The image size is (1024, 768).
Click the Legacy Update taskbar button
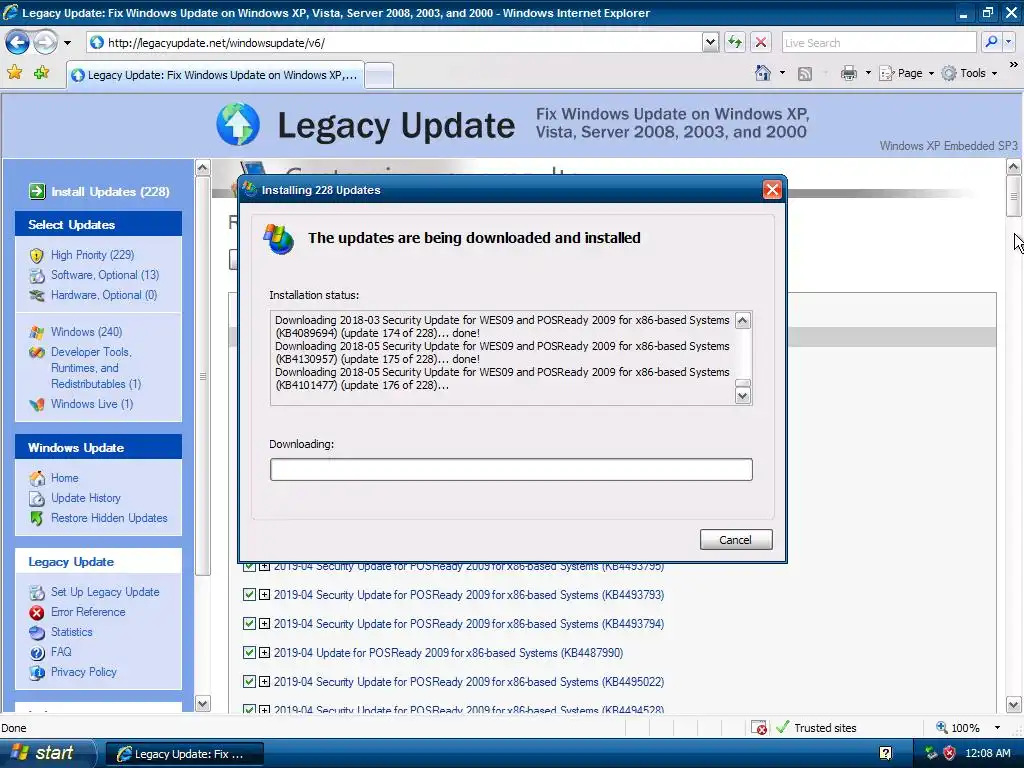click(185, 754)
